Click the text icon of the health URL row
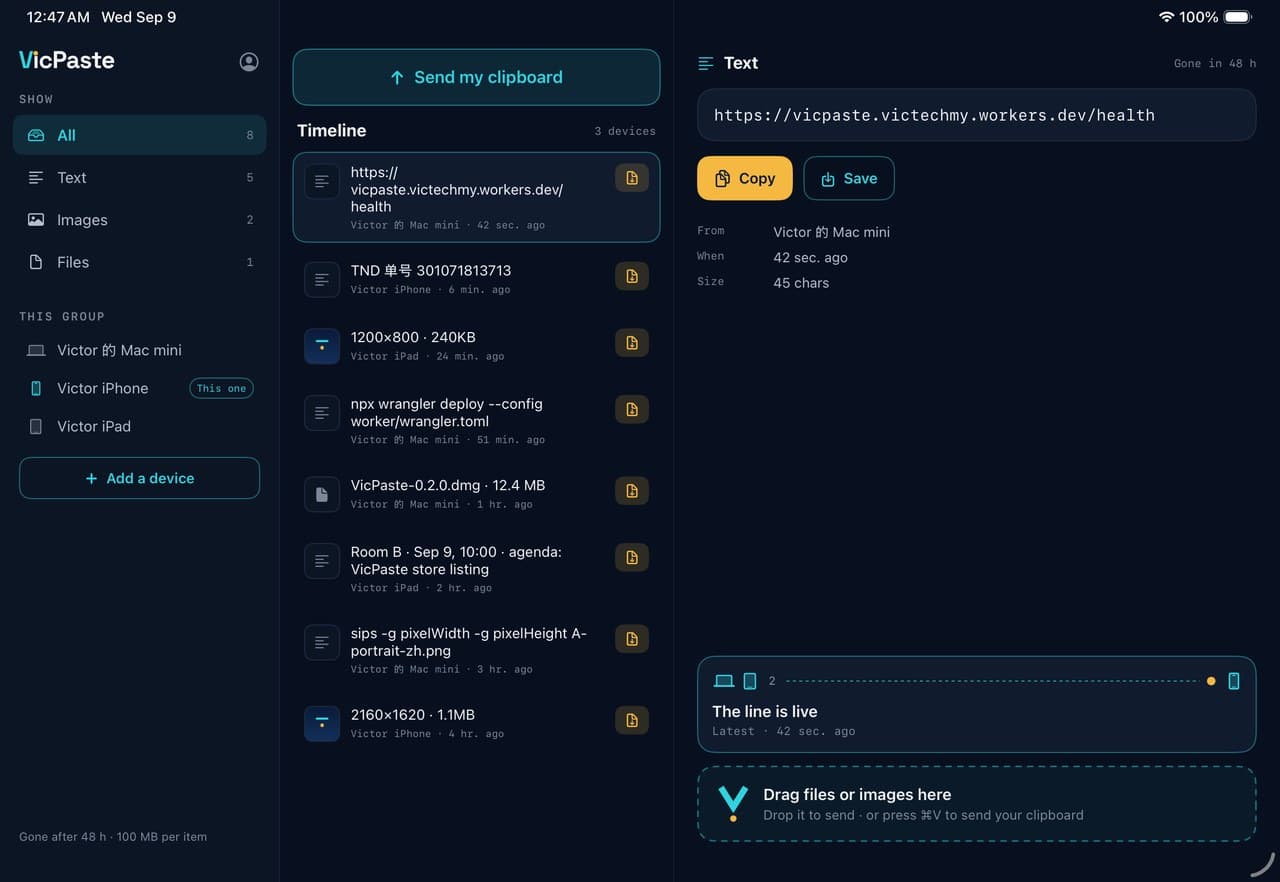The width and height of the screenshot is (1280, 882). (322, 182)
